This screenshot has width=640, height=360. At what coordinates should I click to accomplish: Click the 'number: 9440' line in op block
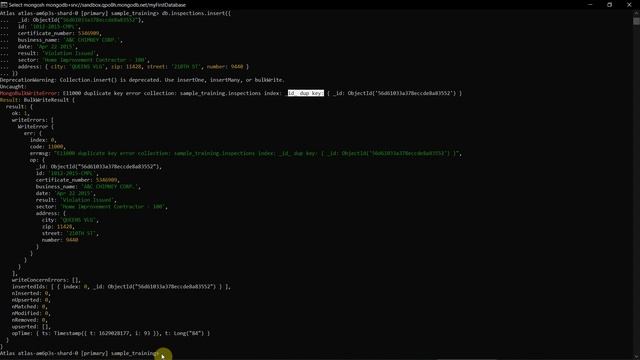[x=60, y=240]
